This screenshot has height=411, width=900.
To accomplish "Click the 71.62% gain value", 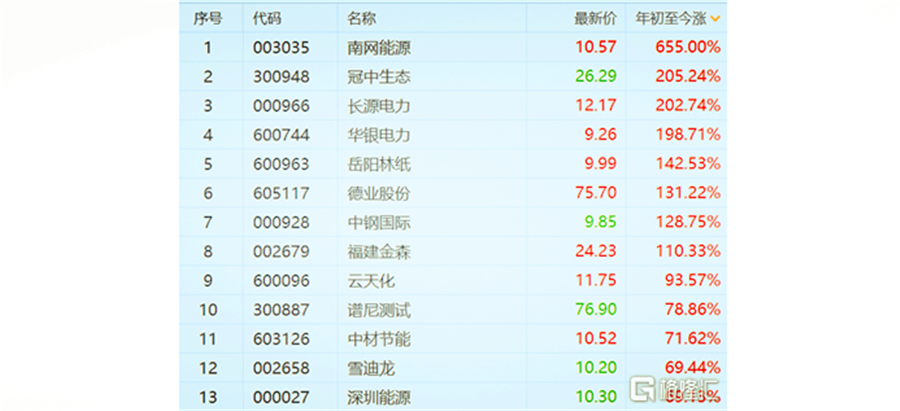I will 693,340.
